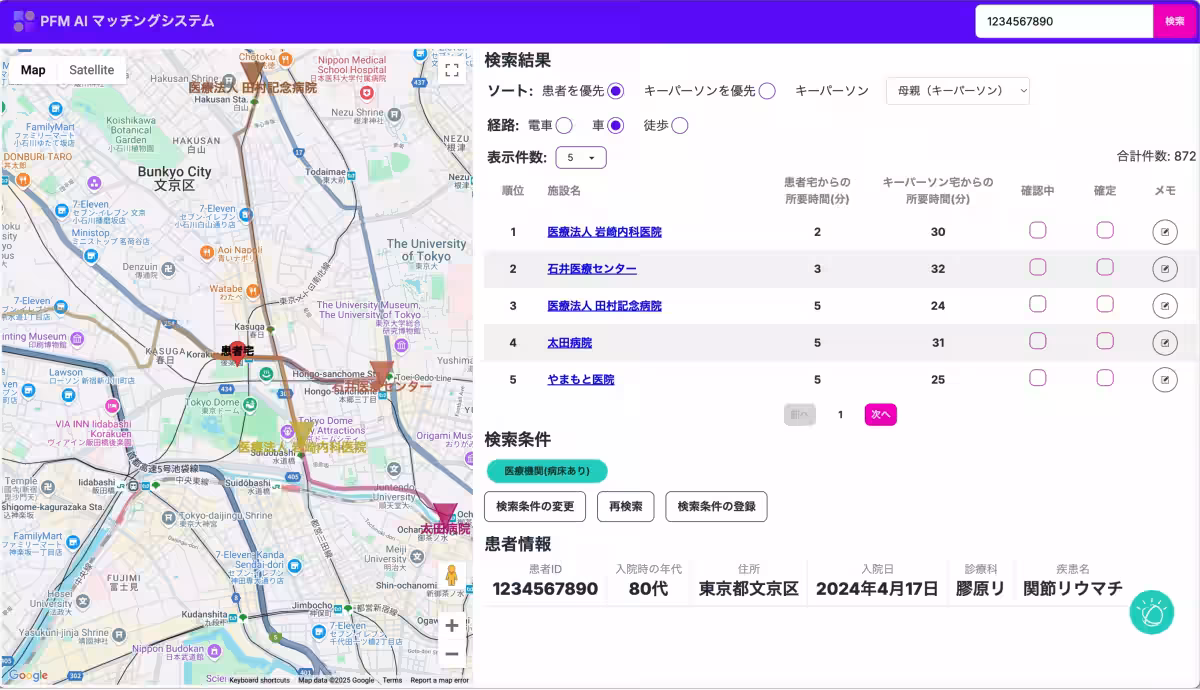This screenshot has height=690, width=1200.
Task: Open the memo icon for 医療法人 岩崎内科医院
Action: [x=1165, y=231]
